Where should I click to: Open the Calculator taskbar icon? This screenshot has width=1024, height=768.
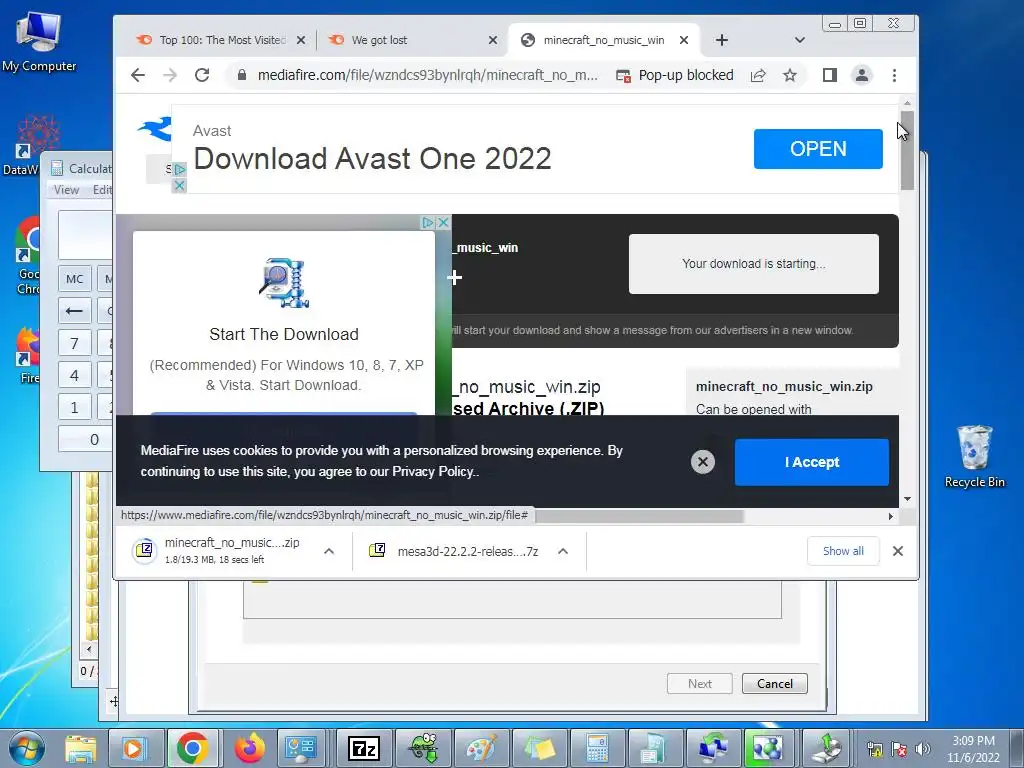pyautogui.click(x=596, y=748)
